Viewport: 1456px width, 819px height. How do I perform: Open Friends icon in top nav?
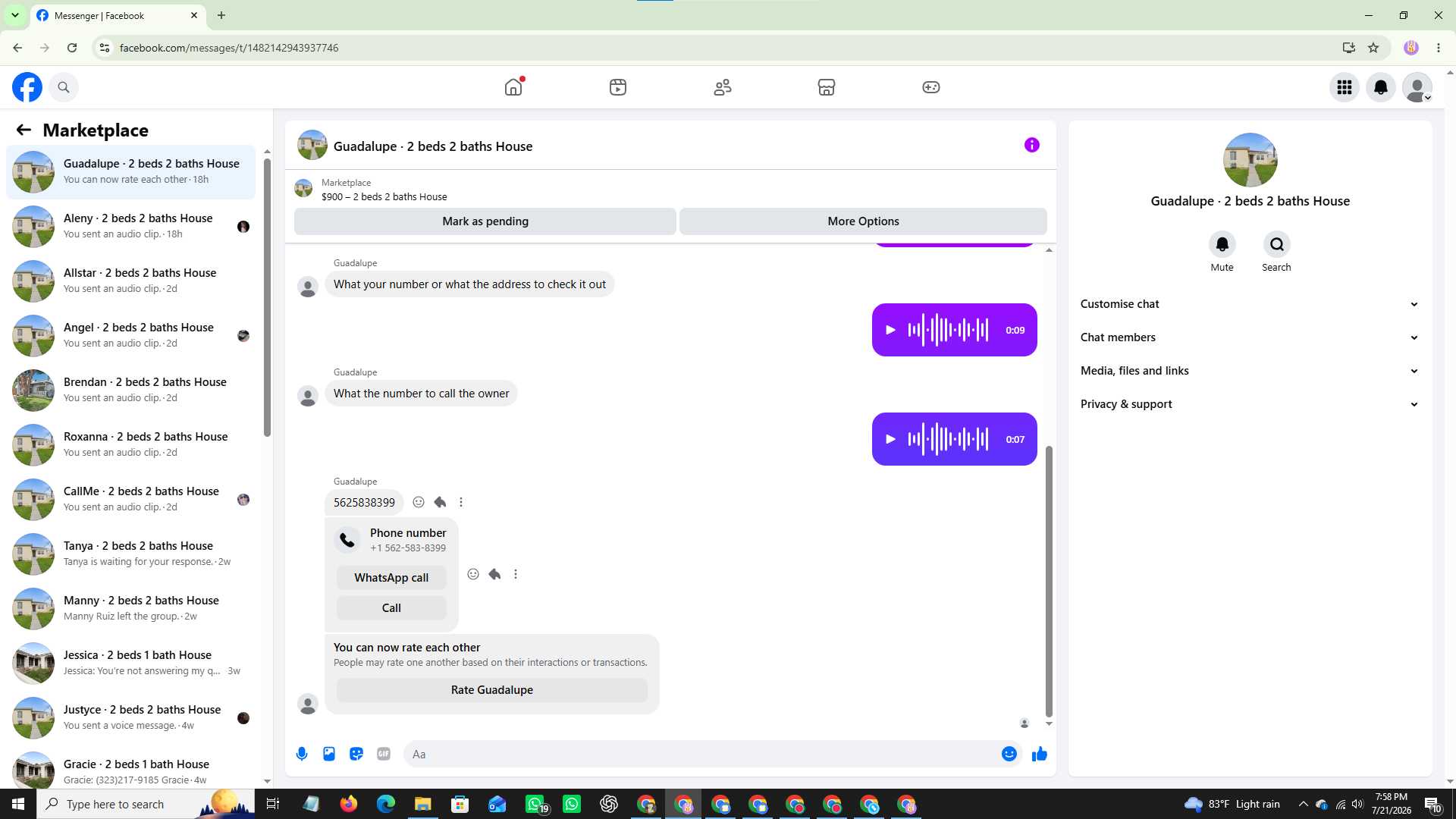pyautogui.click(x=723, y=87)
